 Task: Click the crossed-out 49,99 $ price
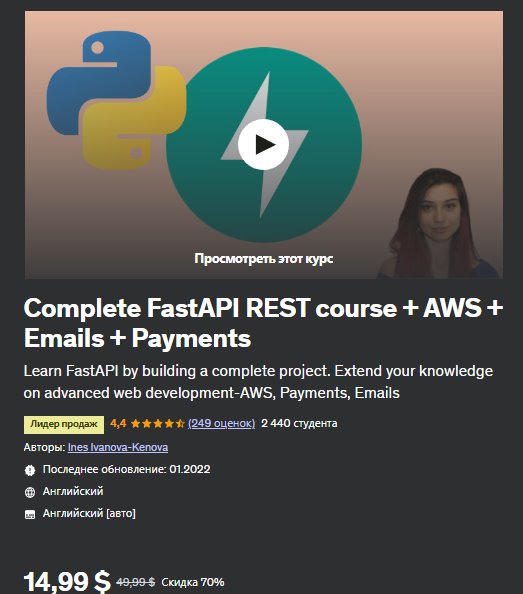click(136, 582)
